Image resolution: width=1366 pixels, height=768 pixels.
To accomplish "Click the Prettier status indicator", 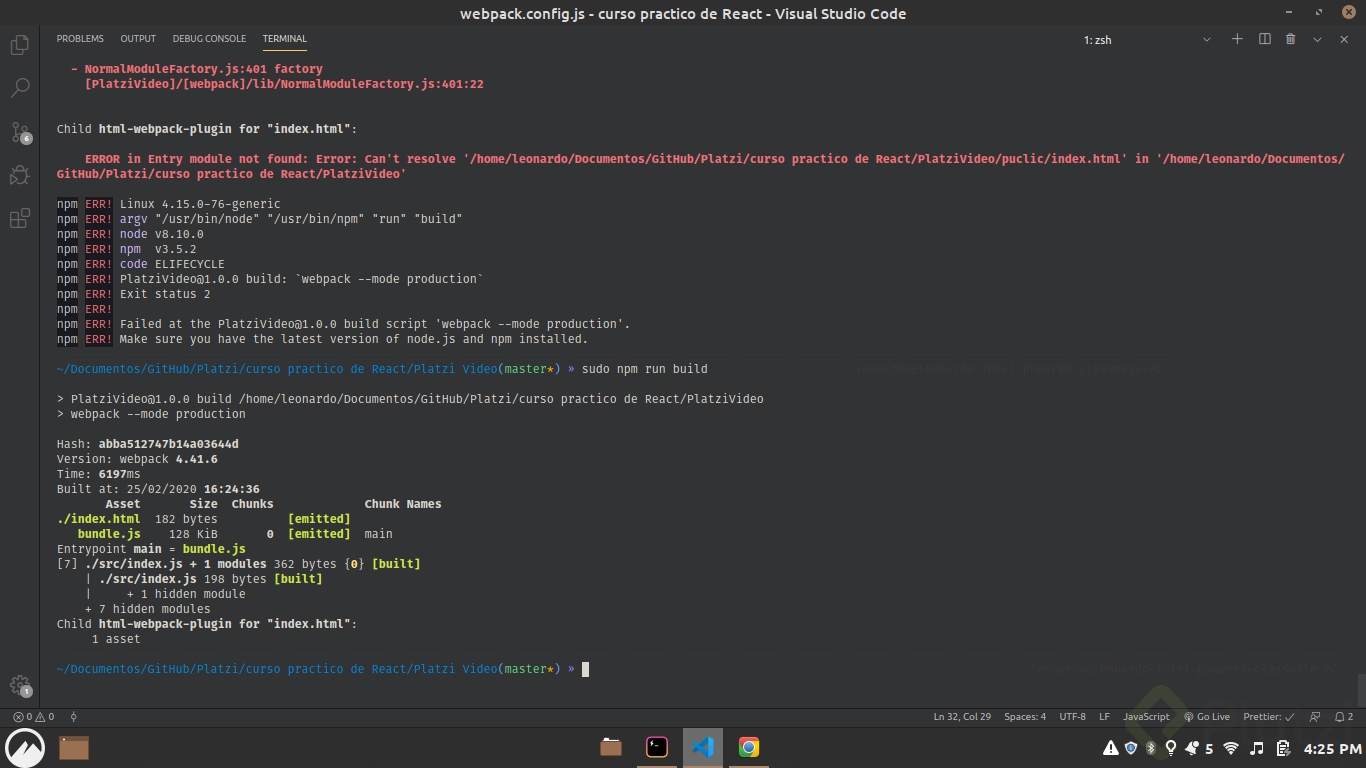I will pyautogui.click(x=1269, y=717).
